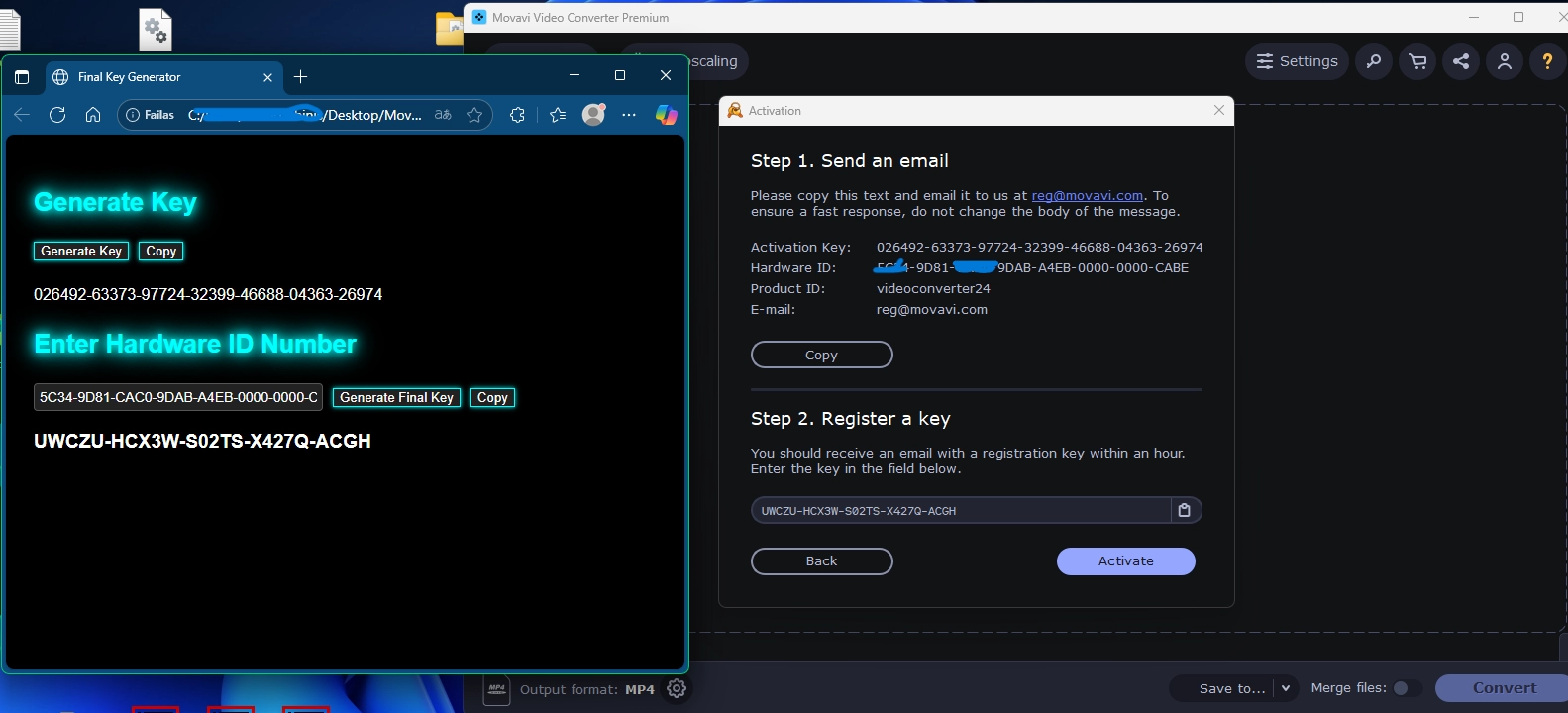Click the share icon in Movavi toolbar

point(1461,61)
